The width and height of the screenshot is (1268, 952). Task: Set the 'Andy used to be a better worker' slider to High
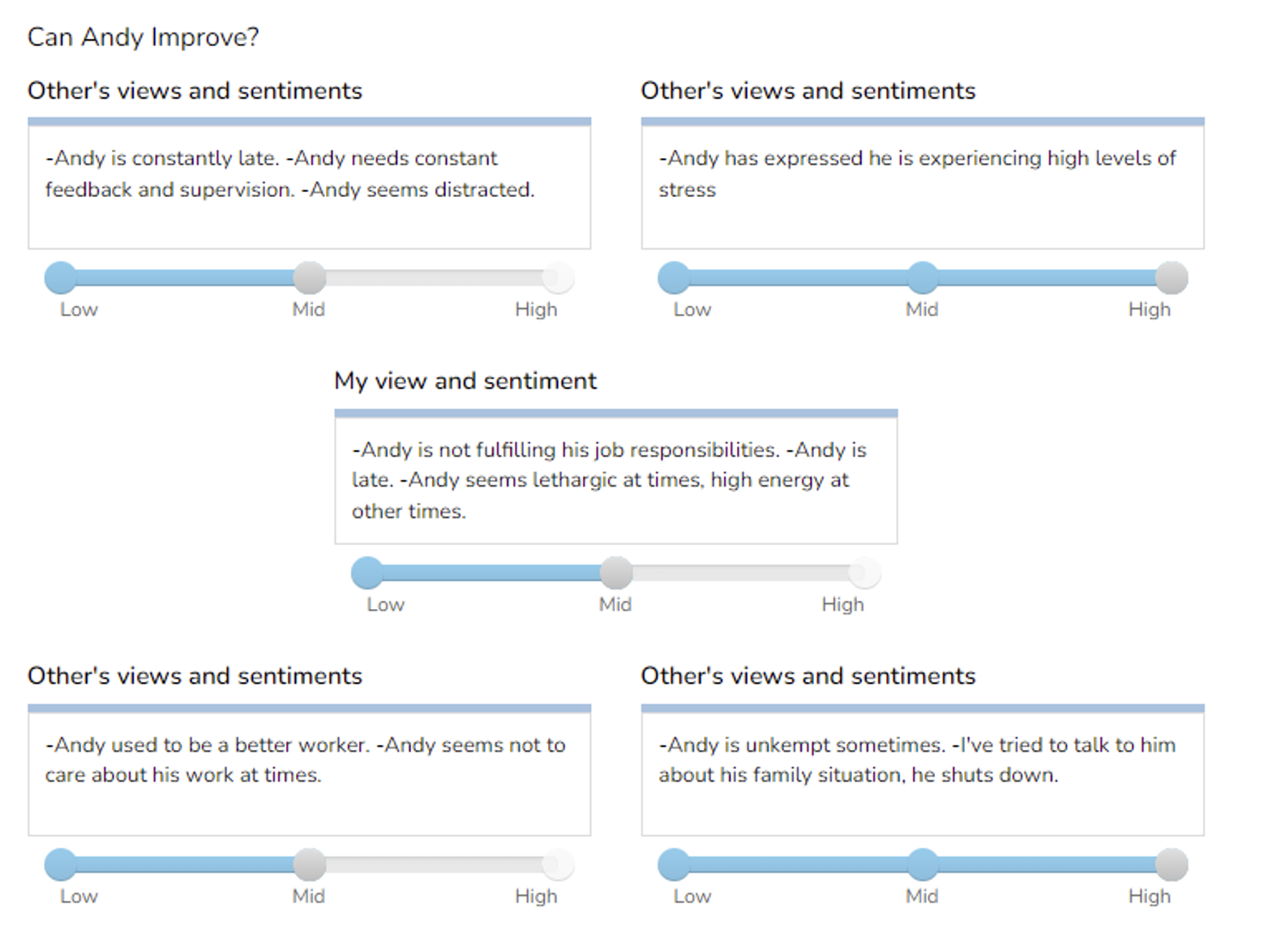point(558,864)
